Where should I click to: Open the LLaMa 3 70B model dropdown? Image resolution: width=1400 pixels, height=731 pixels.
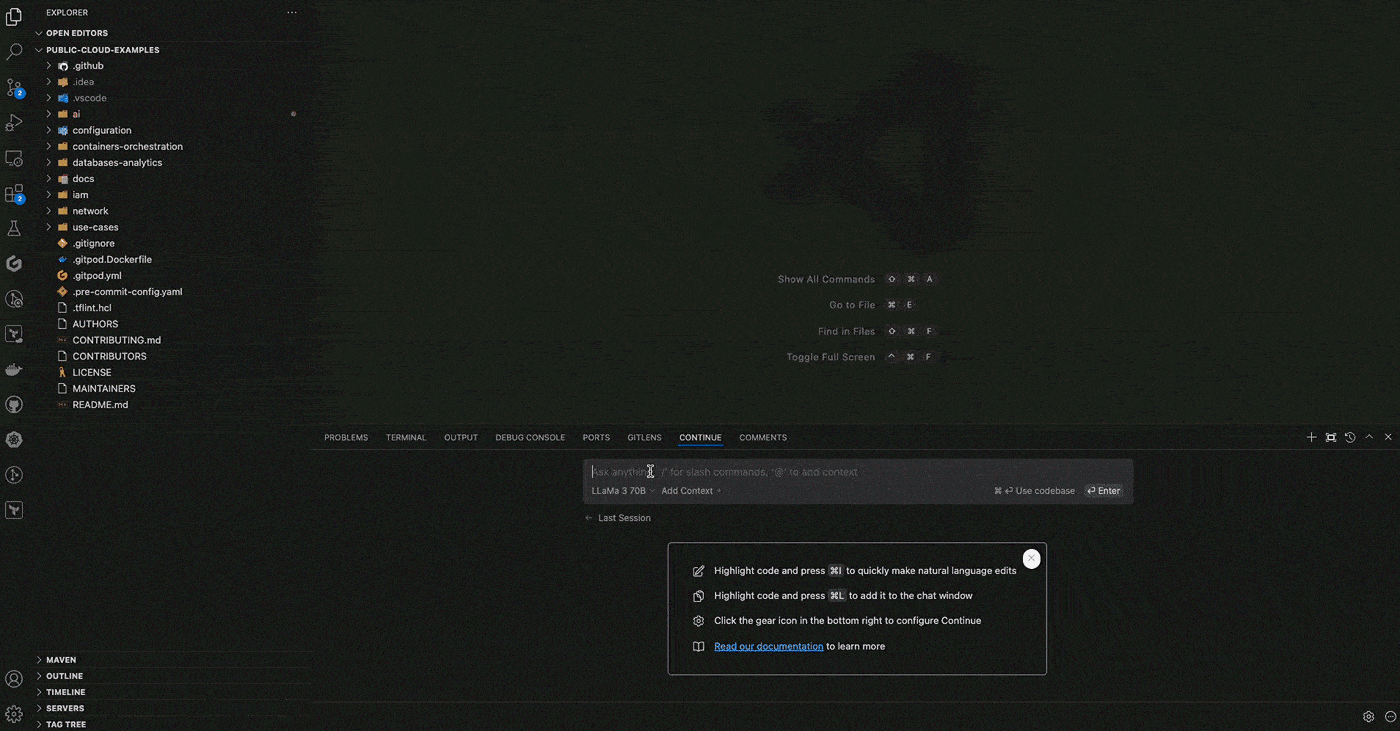click(x=619, y=490)
